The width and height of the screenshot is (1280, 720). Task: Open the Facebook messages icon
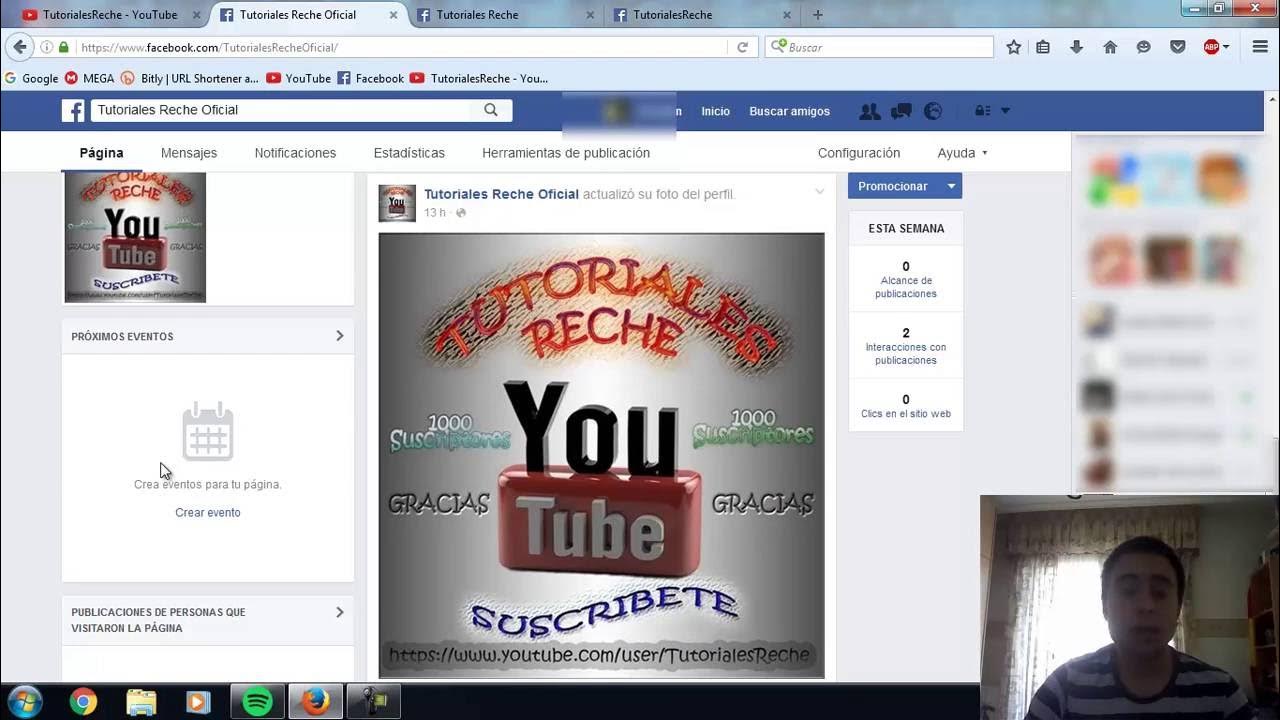click(x=900, y=111)
